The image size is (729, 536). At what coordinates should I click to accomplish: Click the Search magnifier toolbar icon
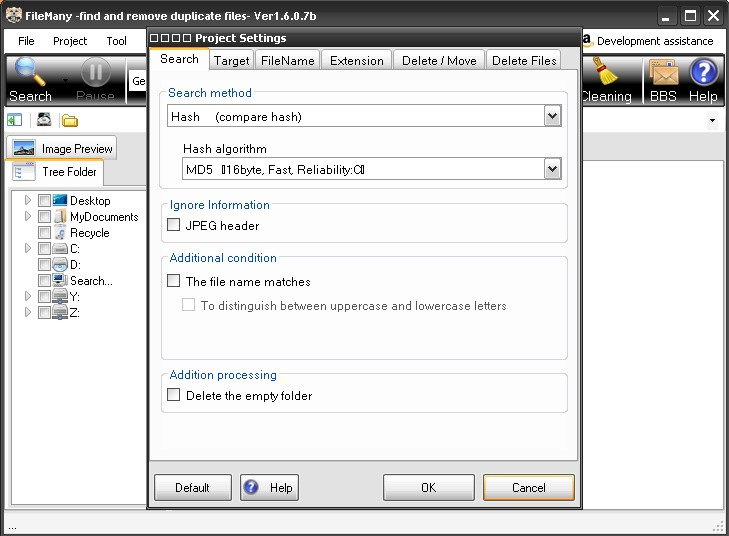point(30,72)
